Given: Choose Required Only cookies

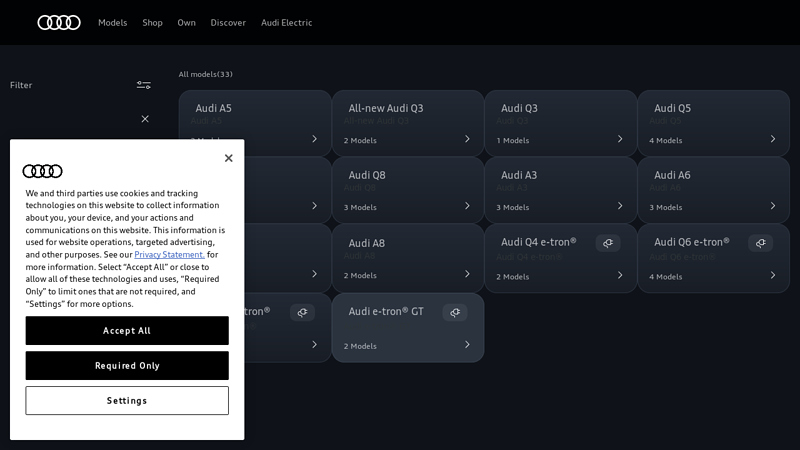Looking at the screenshot, I should [x=127, y=365].
